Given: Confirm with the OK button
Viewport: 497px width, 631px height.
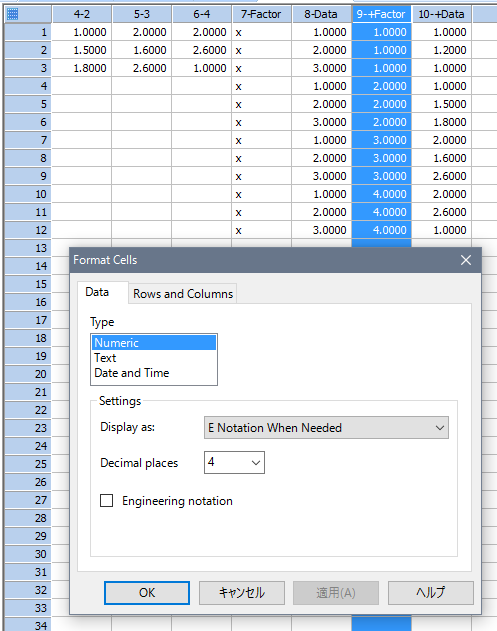Looking at the screenshot, I should (x=147, y=592).
